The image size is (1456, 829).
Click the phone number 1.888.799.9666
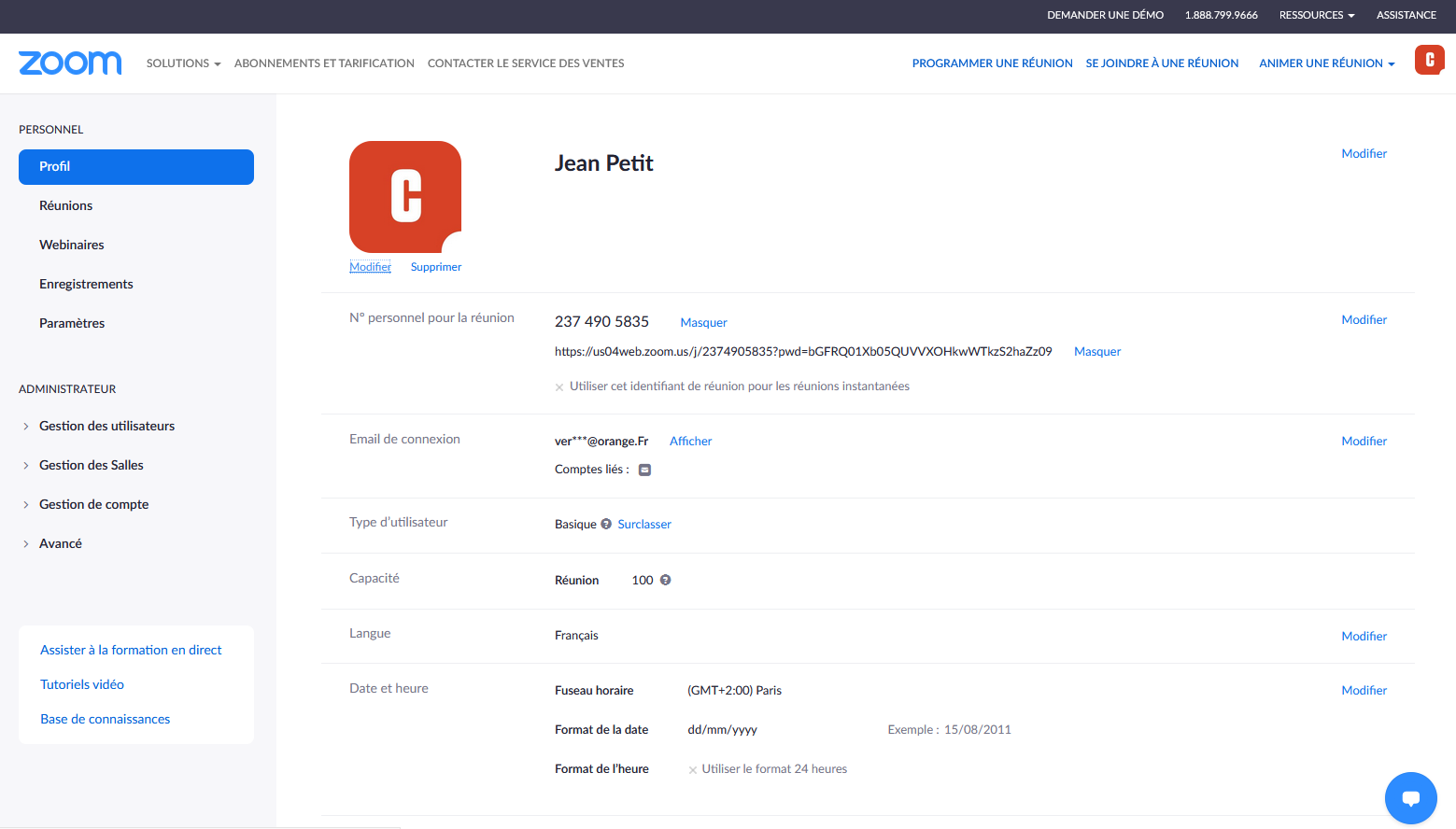(x=1222, y=15)
